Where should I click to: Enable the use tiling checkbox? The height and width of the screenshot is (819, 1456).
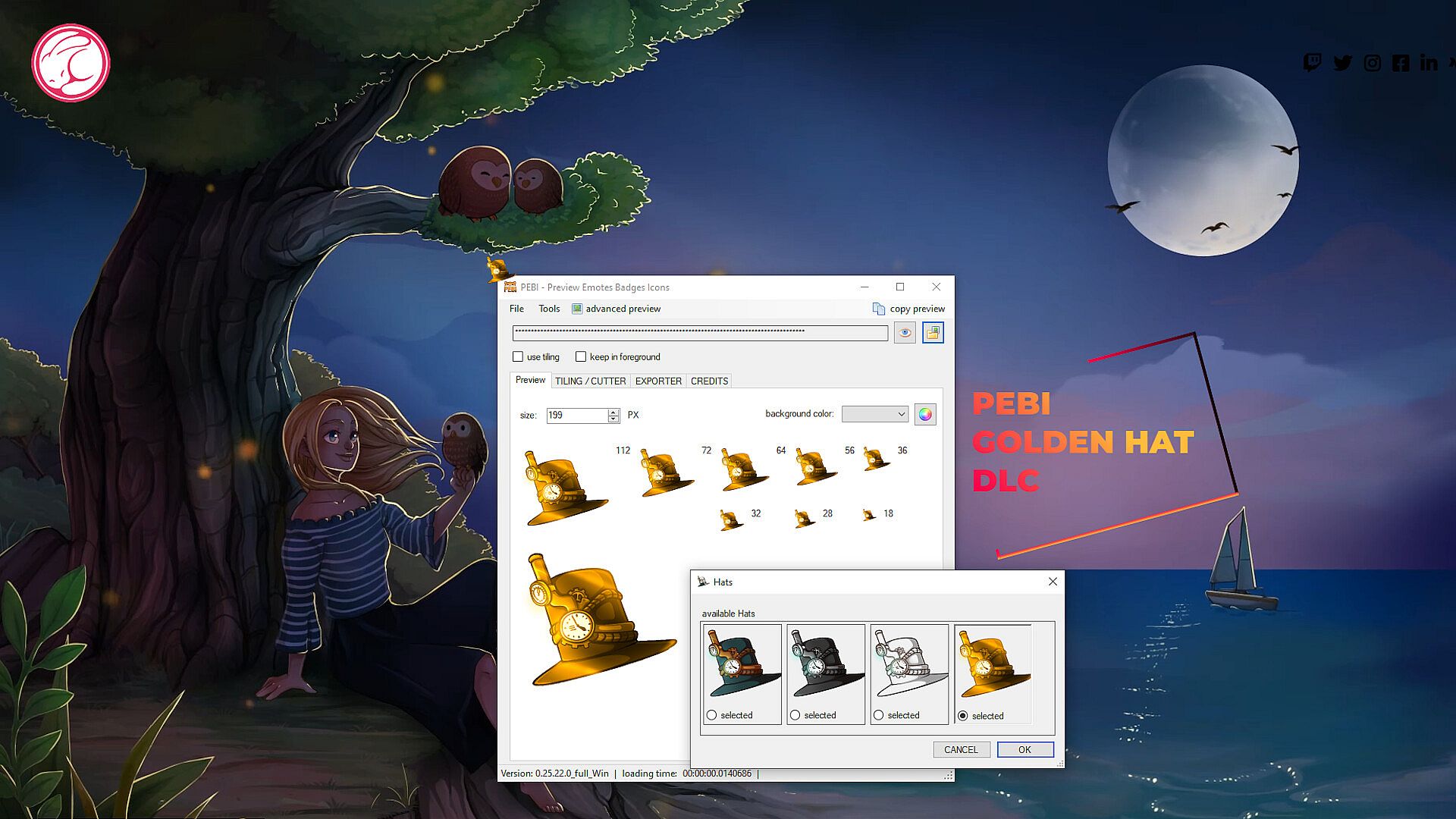(518, 356)
